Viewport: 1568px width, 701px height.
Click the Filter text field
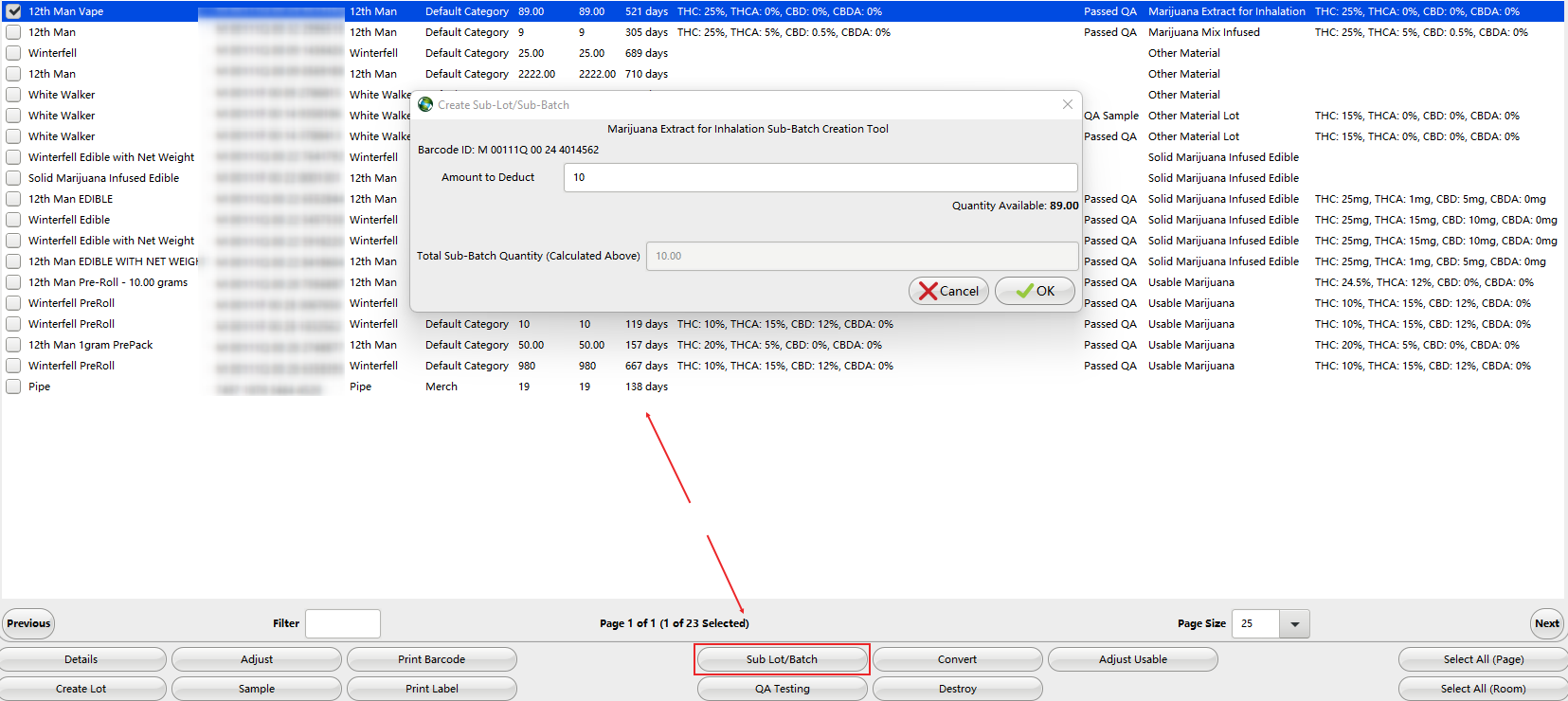point(342,623)
